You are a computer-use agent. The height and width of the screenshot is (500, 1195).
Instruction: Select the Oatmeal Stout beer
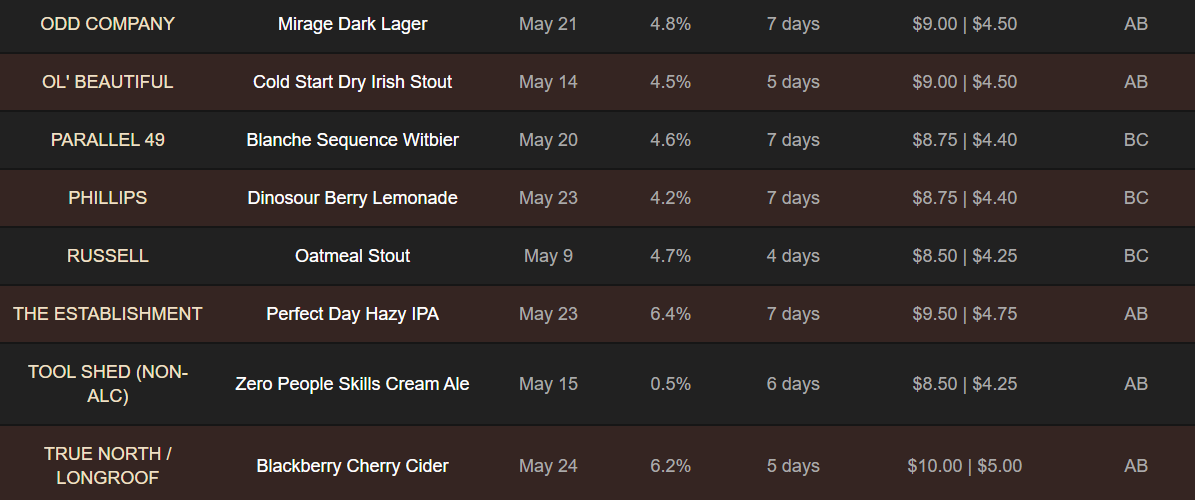coord(352,256)
